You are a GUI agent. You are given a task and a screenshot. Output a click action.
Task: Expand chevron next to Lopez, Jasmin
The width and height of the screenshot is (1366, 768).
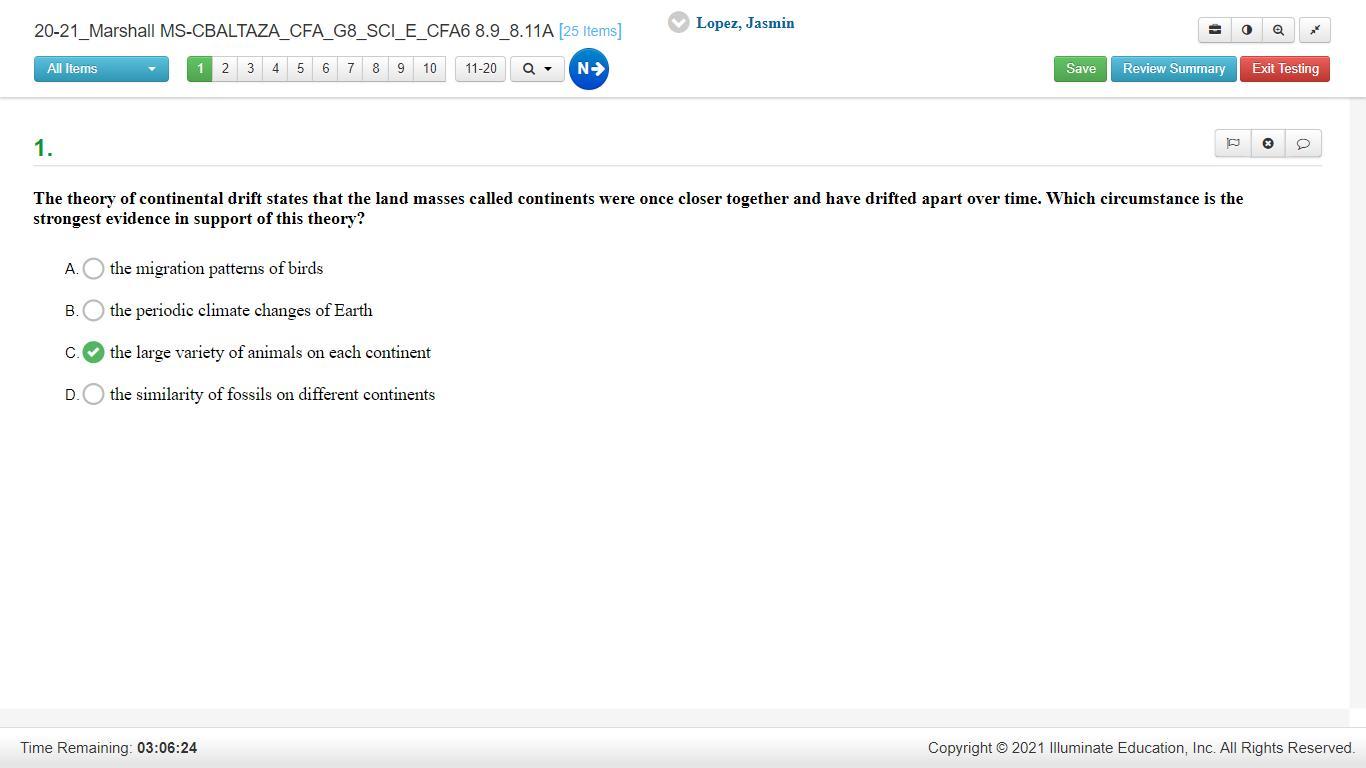(x=679, y=22)
